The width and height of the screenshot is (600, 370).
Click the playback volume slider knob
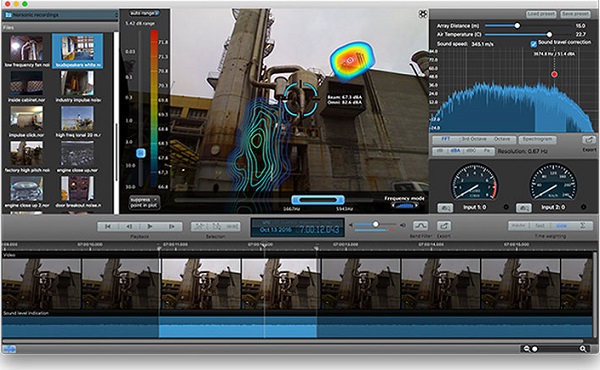(375, 224)
